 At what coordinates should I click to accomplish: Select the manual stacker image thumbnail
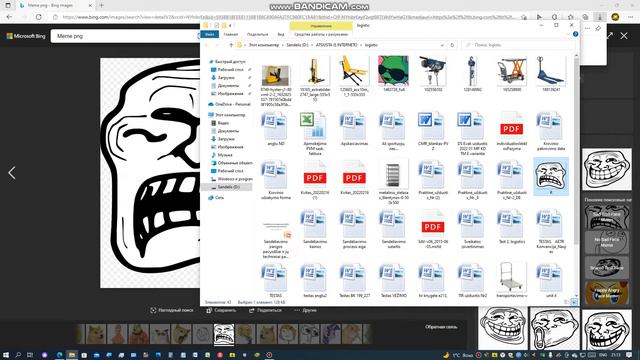315,71
